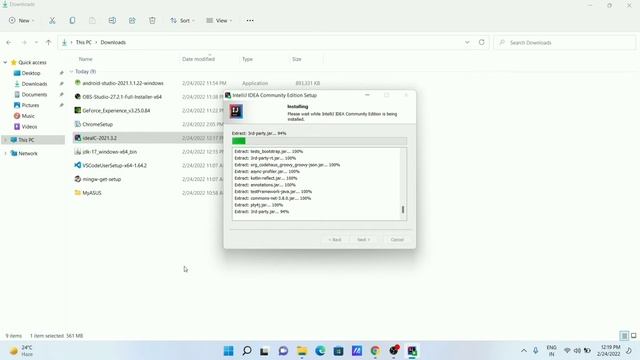Select the ChromeSetup file
The width and height of the screenshot is (640, 360).
pyautogui.click(x=98, y=124)
